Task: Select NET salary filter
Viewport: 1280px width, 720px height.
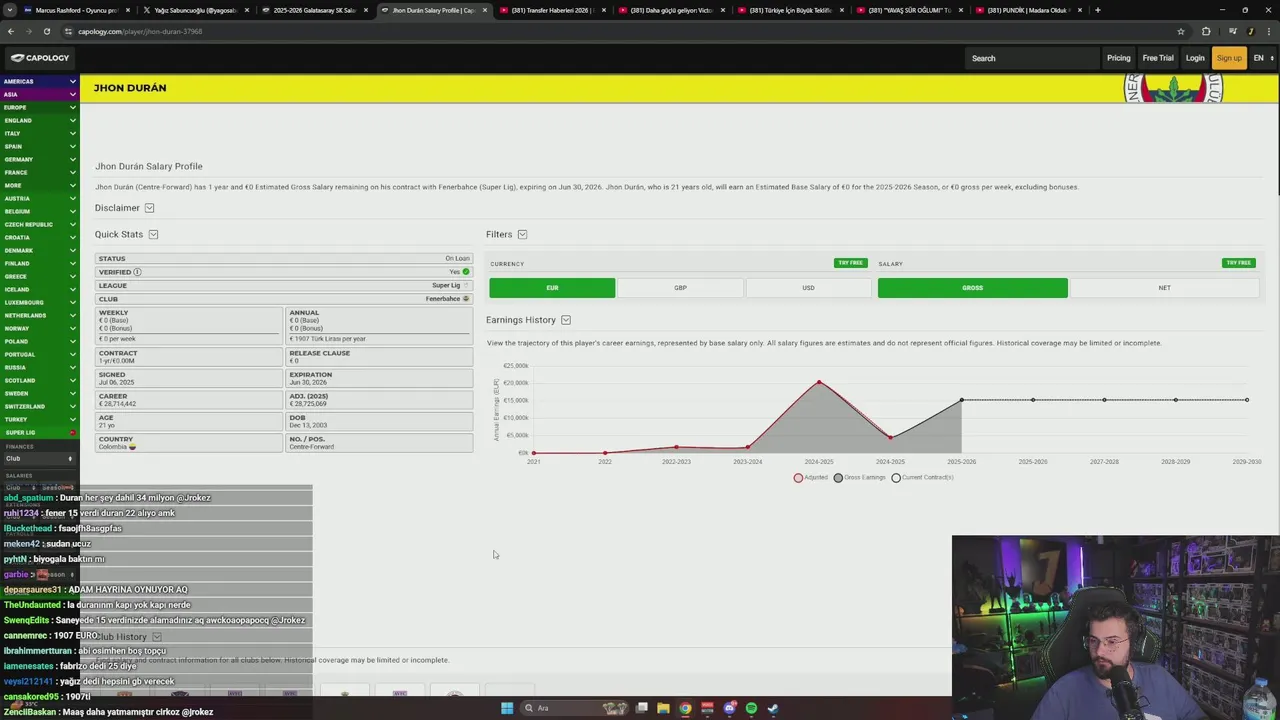Action: coord(1164,288)
